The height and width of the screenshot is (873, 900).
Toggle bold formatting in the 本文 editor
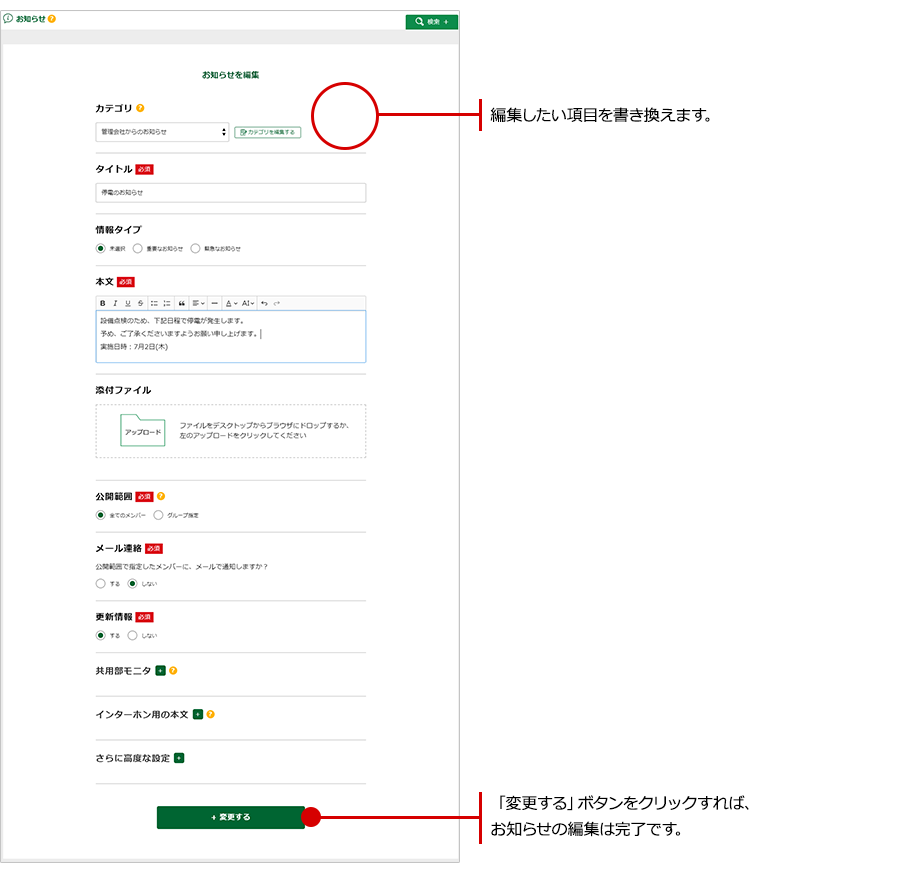(x=102, y=303)
